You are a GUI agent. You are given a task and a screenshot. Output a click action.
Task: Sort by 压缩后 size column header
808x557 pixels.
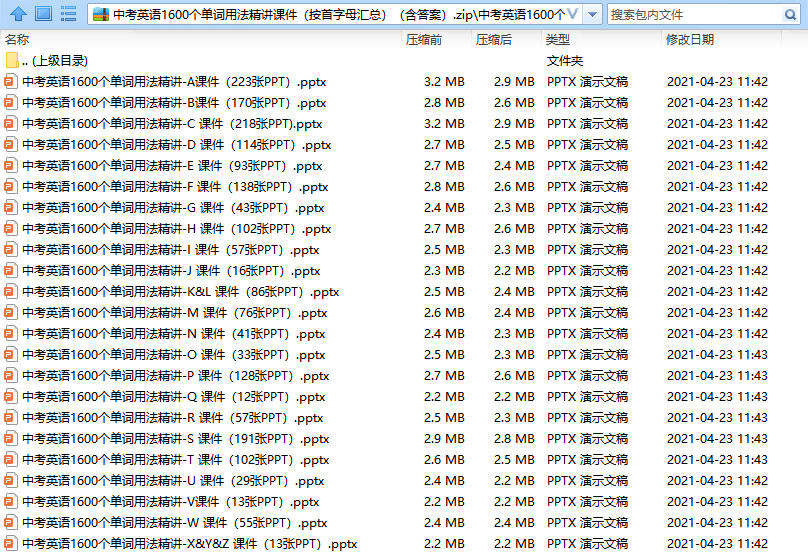point(493,39)
